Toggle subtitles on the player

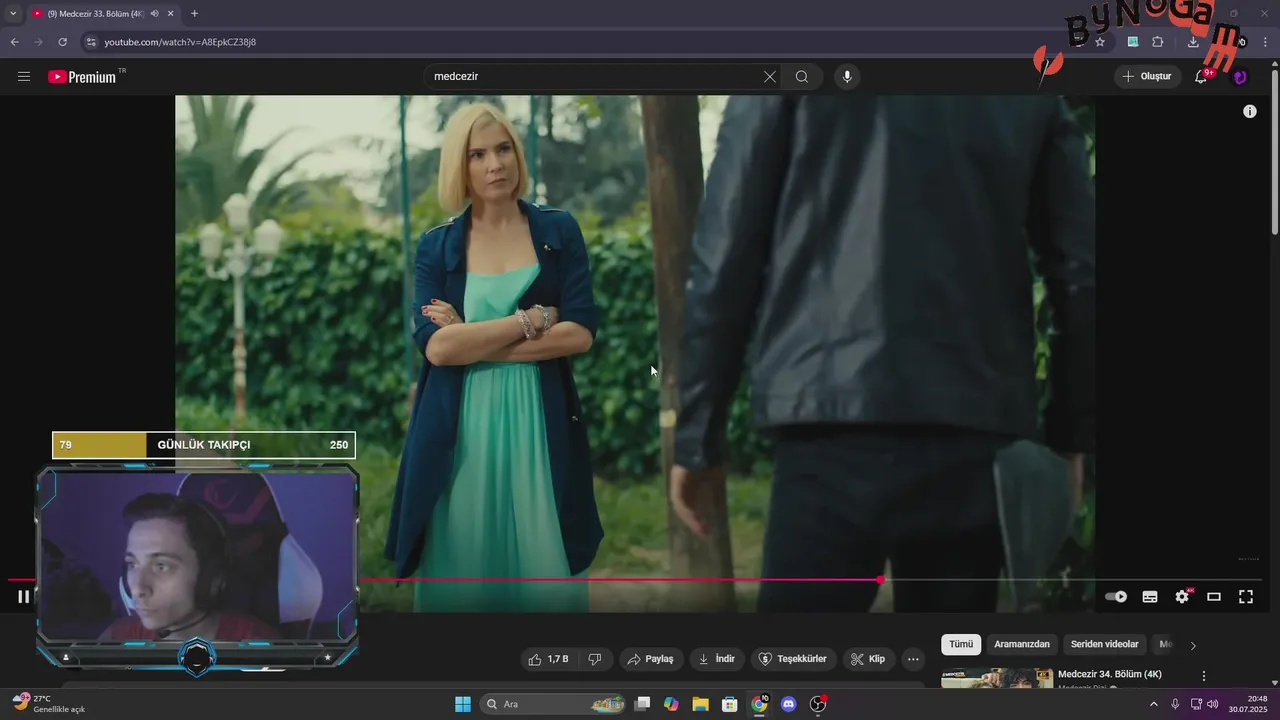pyautogui.click(x=1150, y=597)
